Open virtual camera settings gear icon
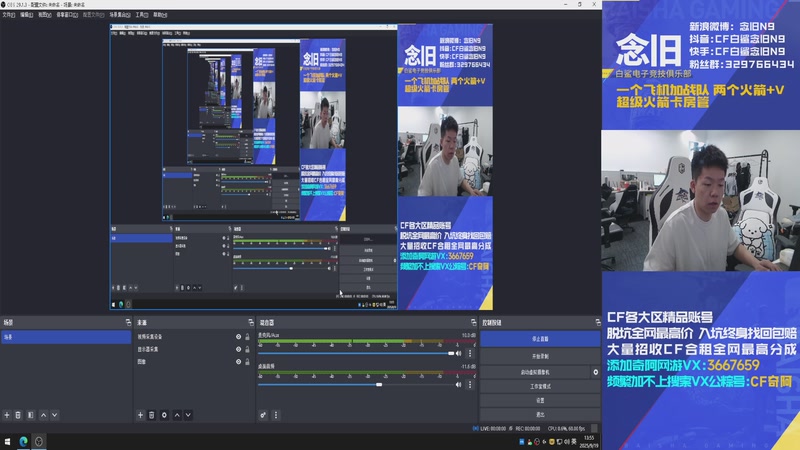 click(595, 372)
